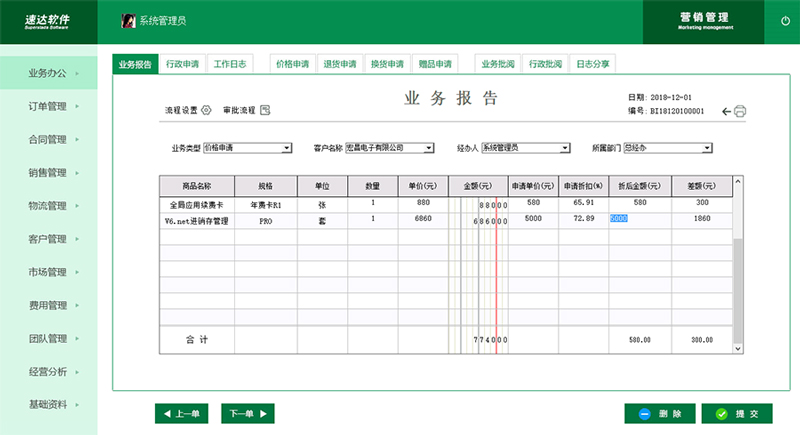Viewport: 800px width, 435px height.
Task: Click the power icon in header
Action: (x=785, y=21)
